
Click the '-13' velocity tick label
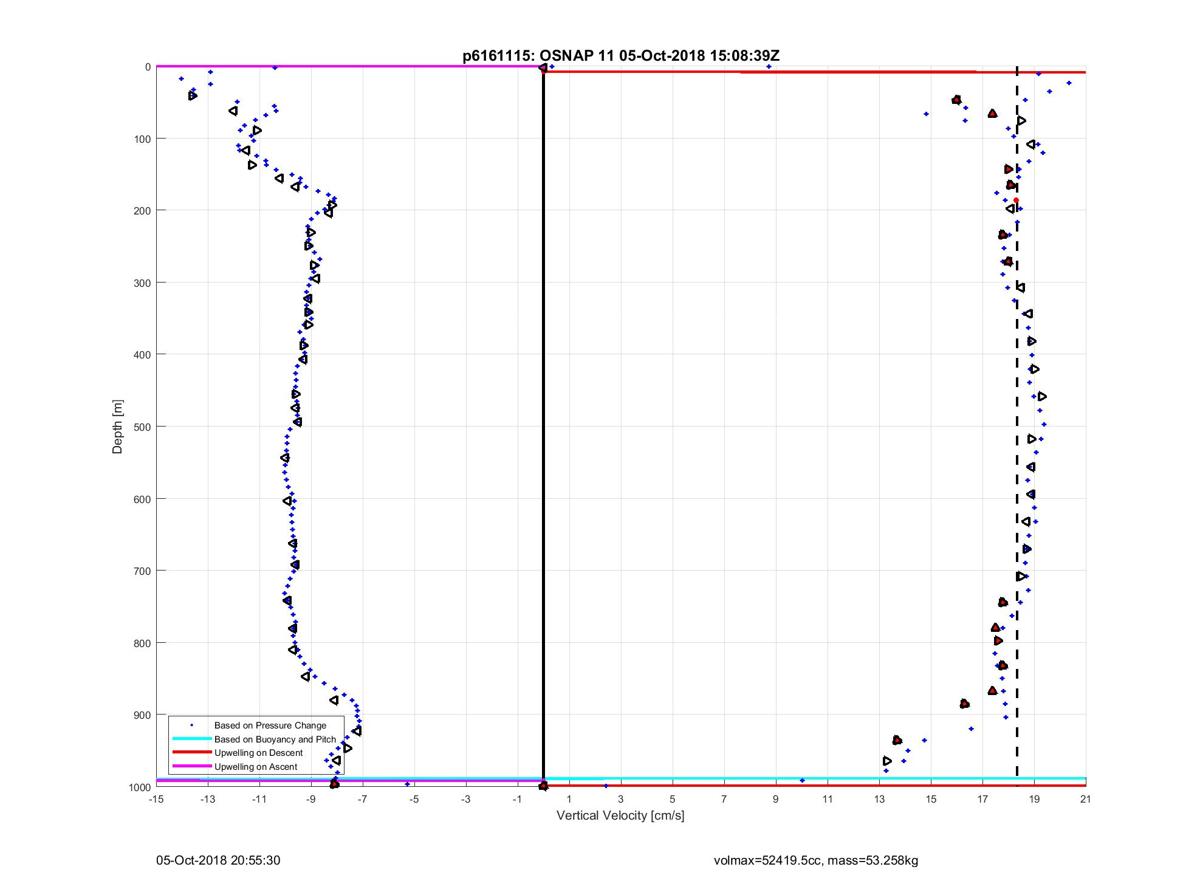click(207, 799)
